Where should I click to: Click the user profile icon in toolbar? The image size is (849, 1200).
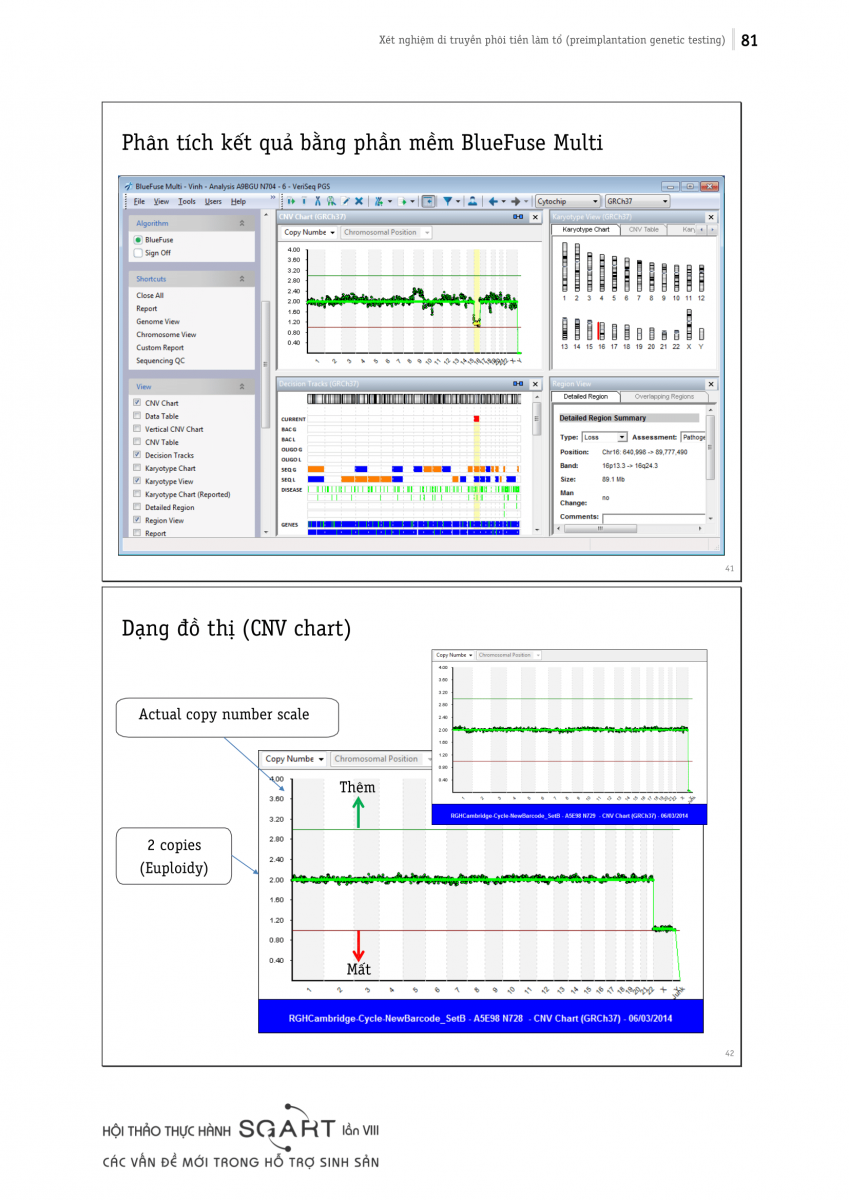(x=472, y=201)
